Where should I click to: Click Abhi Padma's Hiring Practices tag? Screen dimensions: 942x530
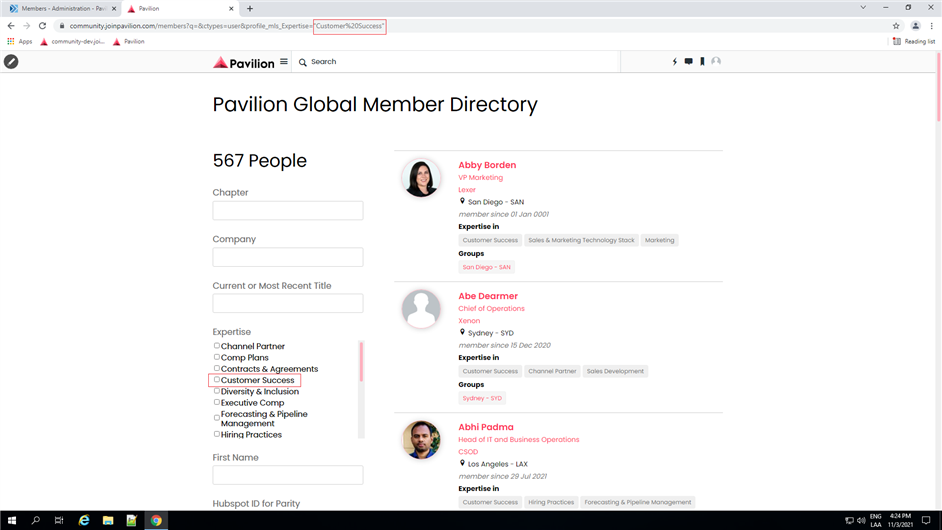[x=551, y=502]
